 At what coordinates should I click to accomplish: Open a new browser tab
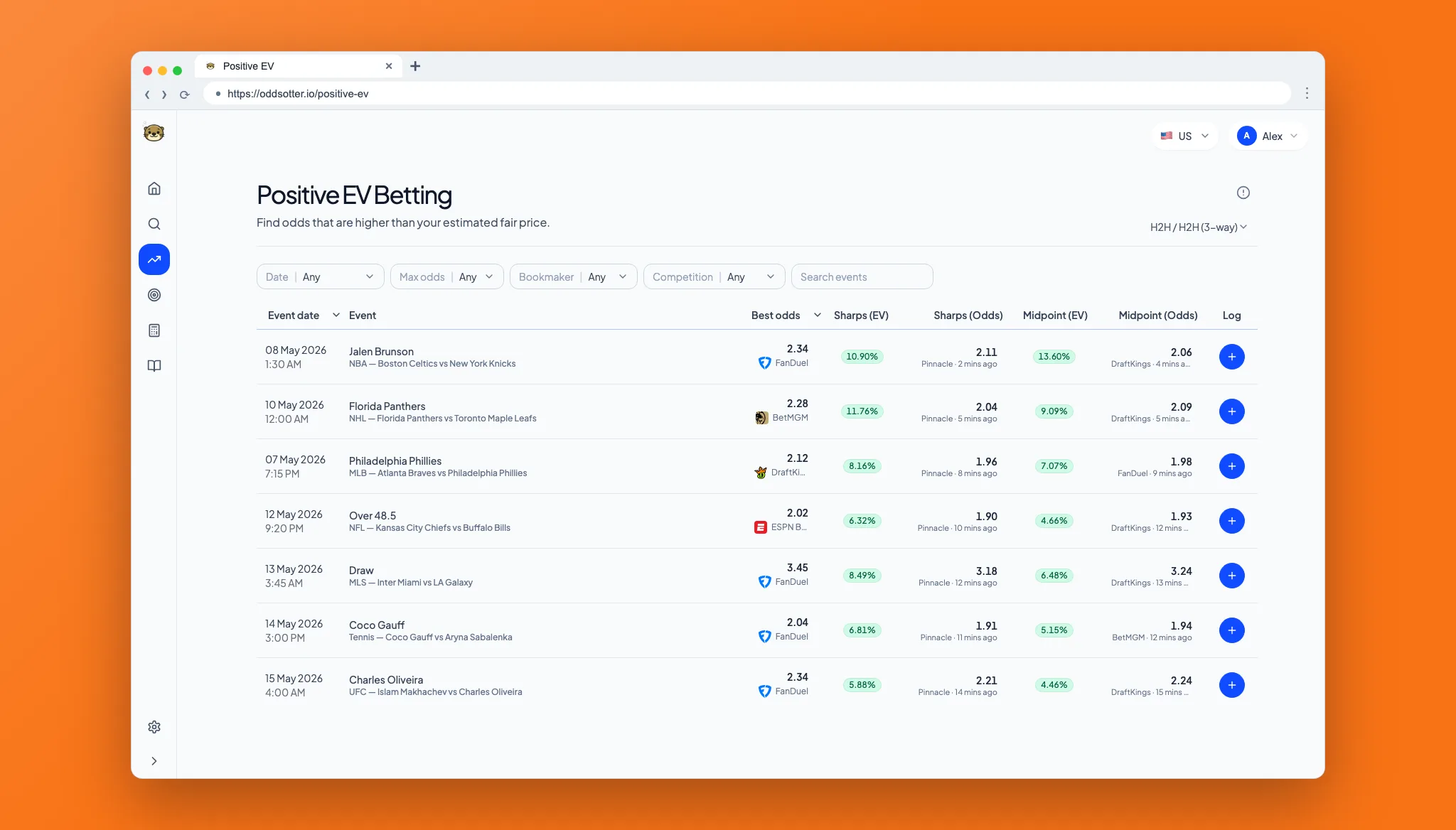416,66
